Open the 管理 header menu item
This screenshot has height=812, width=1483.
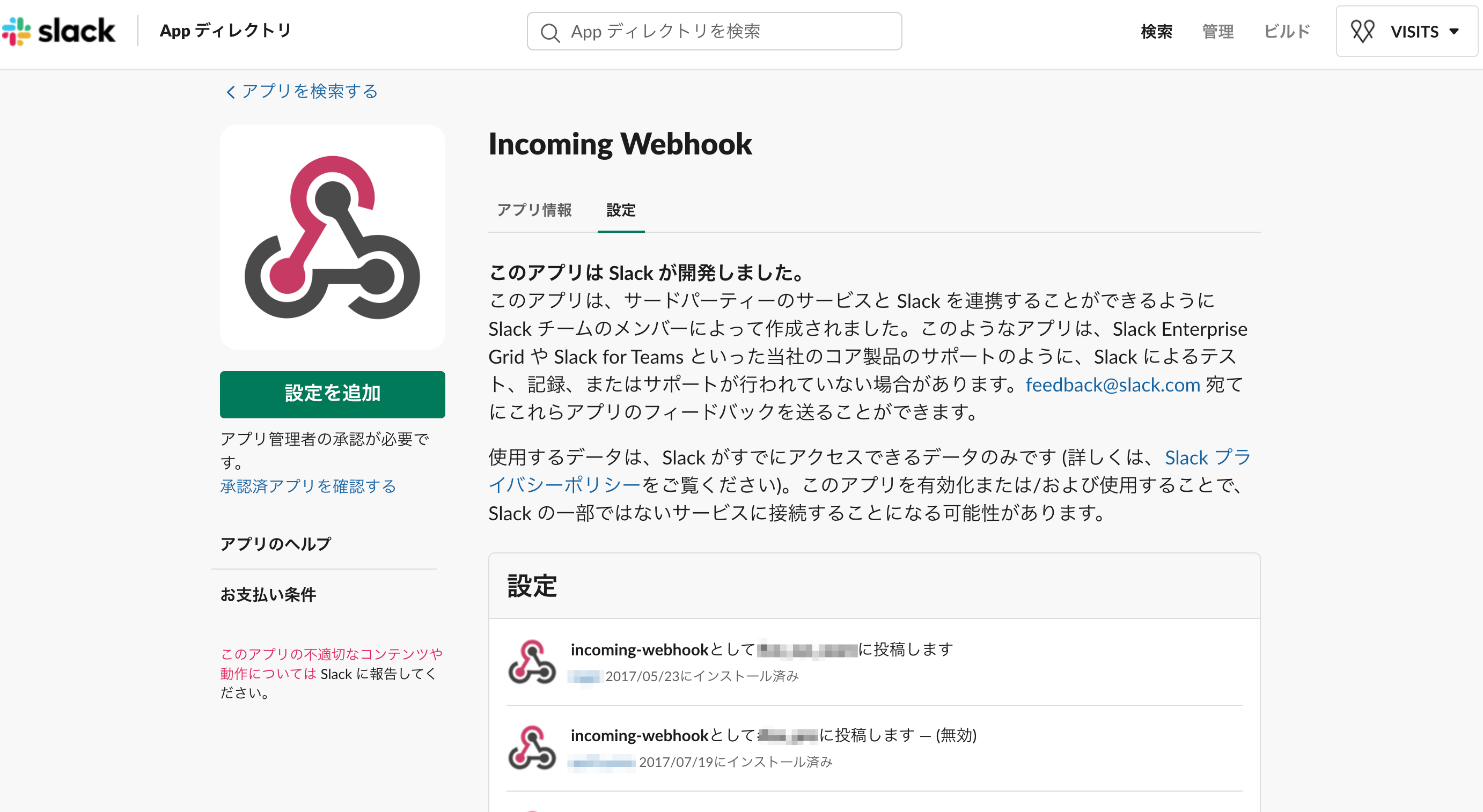point(1217,32)
